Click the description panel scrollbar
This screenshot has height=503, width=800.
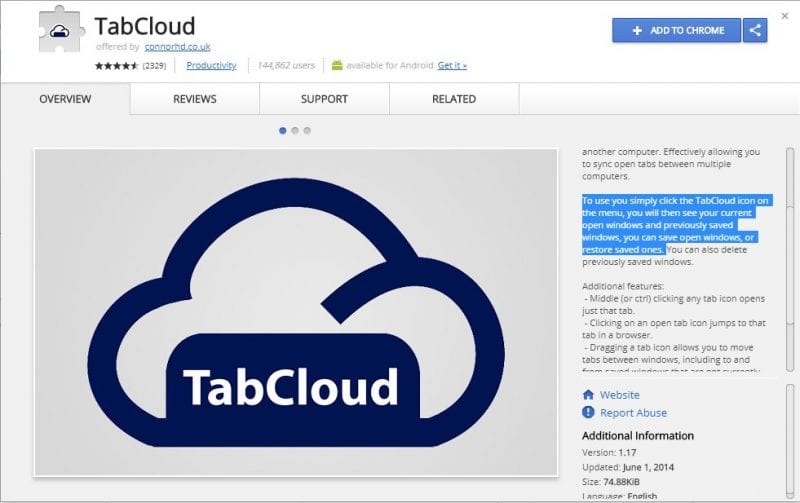pos(790,259)
